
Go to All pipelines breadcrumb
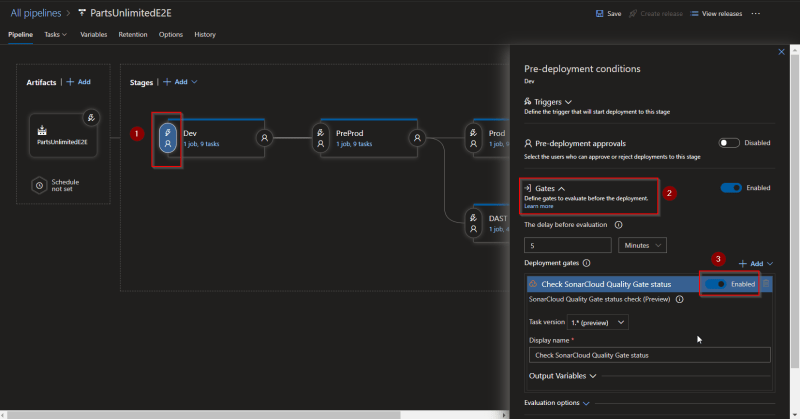click(x=36, y=13)
